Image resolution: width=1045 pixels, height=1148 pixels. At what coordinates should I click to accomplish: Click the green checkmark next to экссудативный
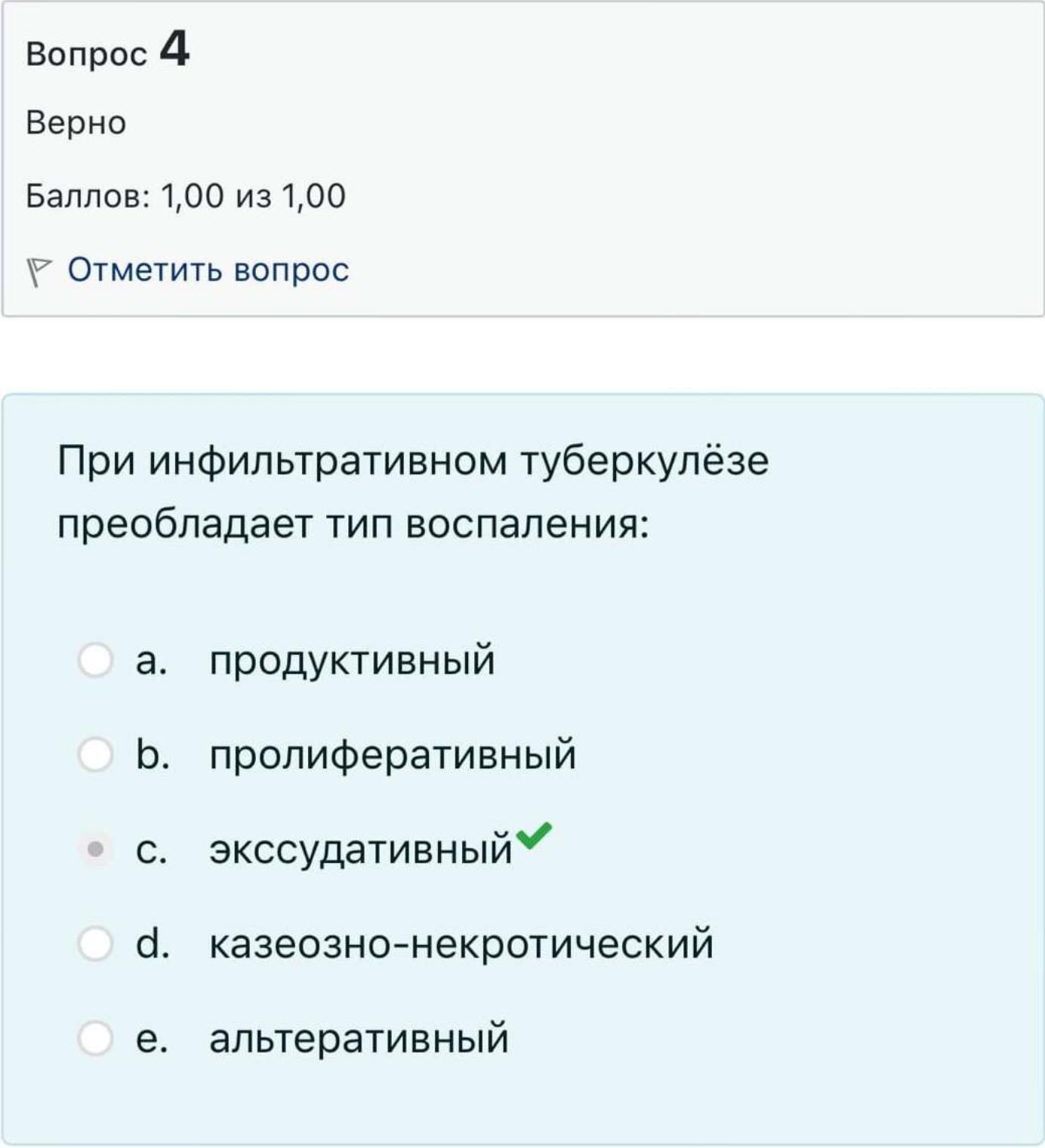pyautogui.click(x=535, y=835)
